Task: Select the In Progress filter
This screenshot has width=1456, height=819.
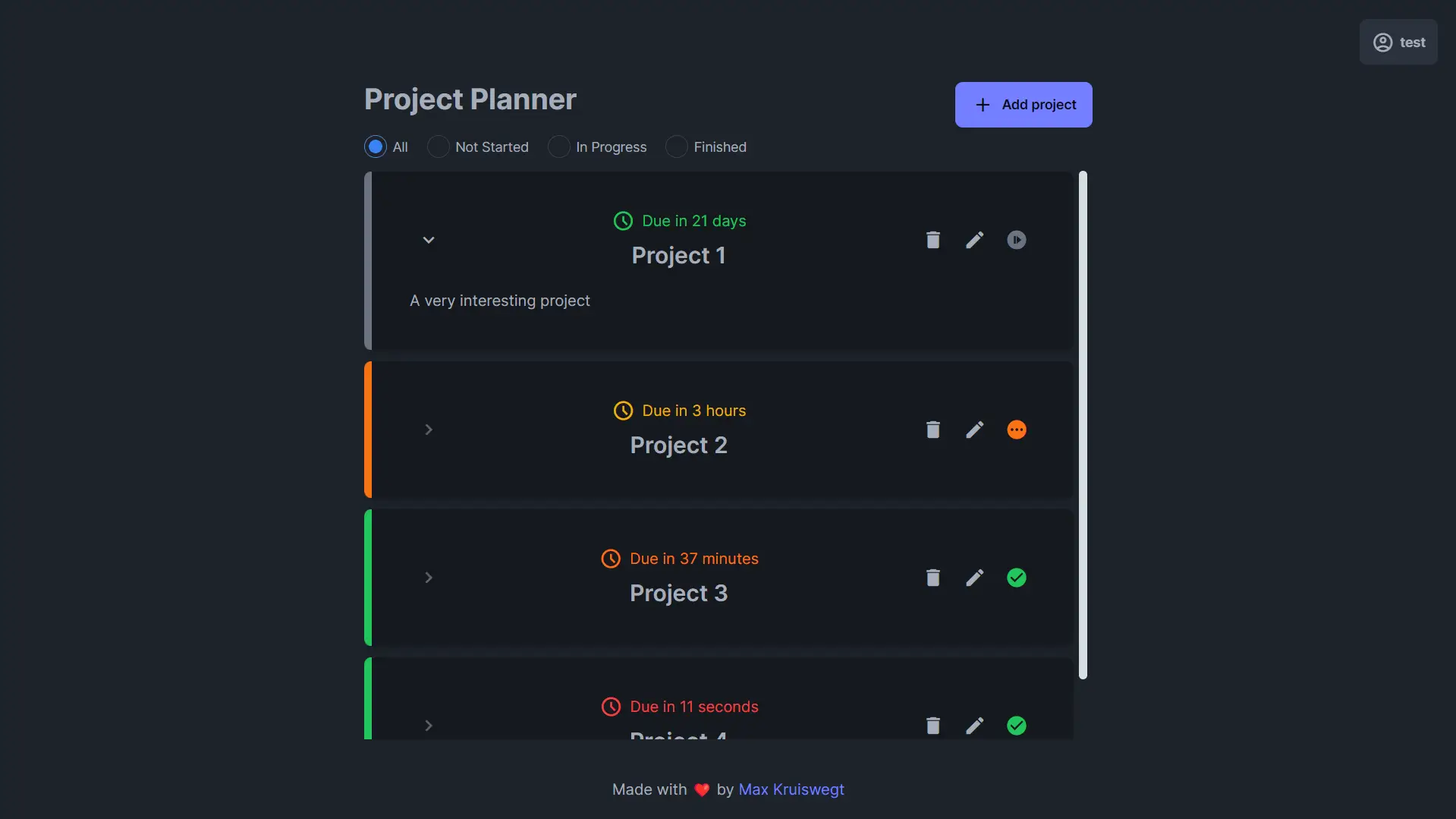Action: coord(559,146)
